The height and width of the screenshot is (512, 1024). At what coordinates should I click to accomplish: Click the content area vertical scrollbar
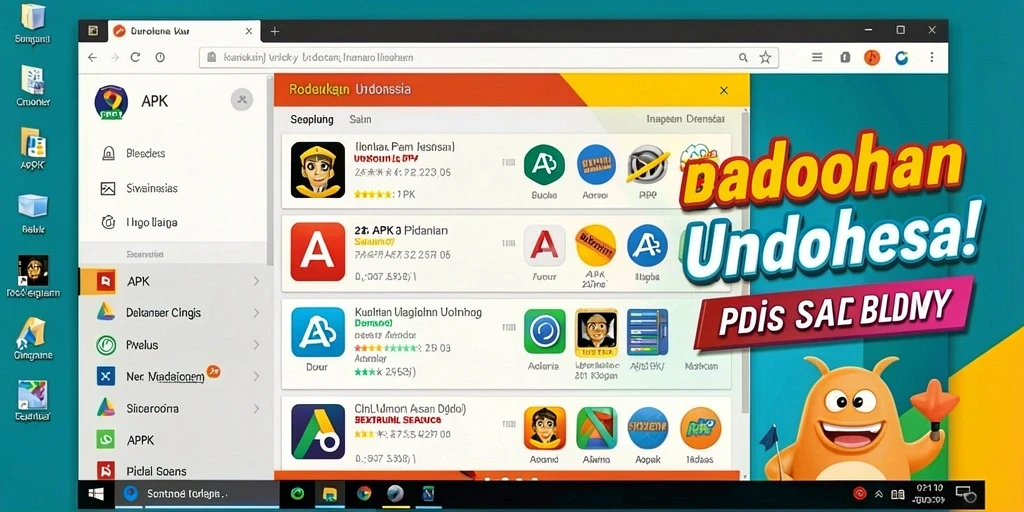[746, 261]
